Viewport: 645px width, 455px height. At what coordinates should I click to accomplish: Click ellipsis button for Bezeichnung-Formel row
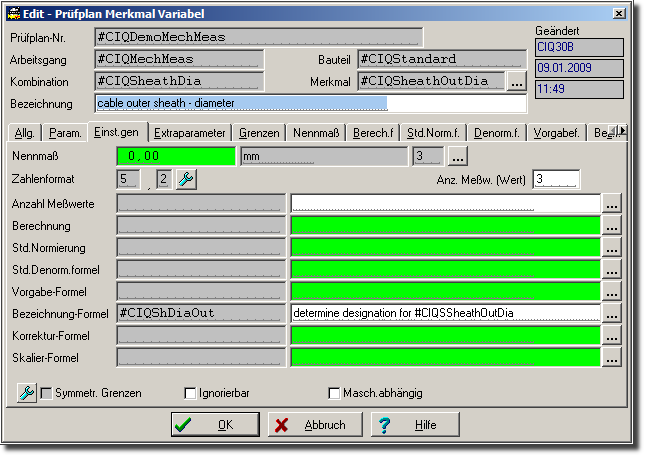[612, 313]
